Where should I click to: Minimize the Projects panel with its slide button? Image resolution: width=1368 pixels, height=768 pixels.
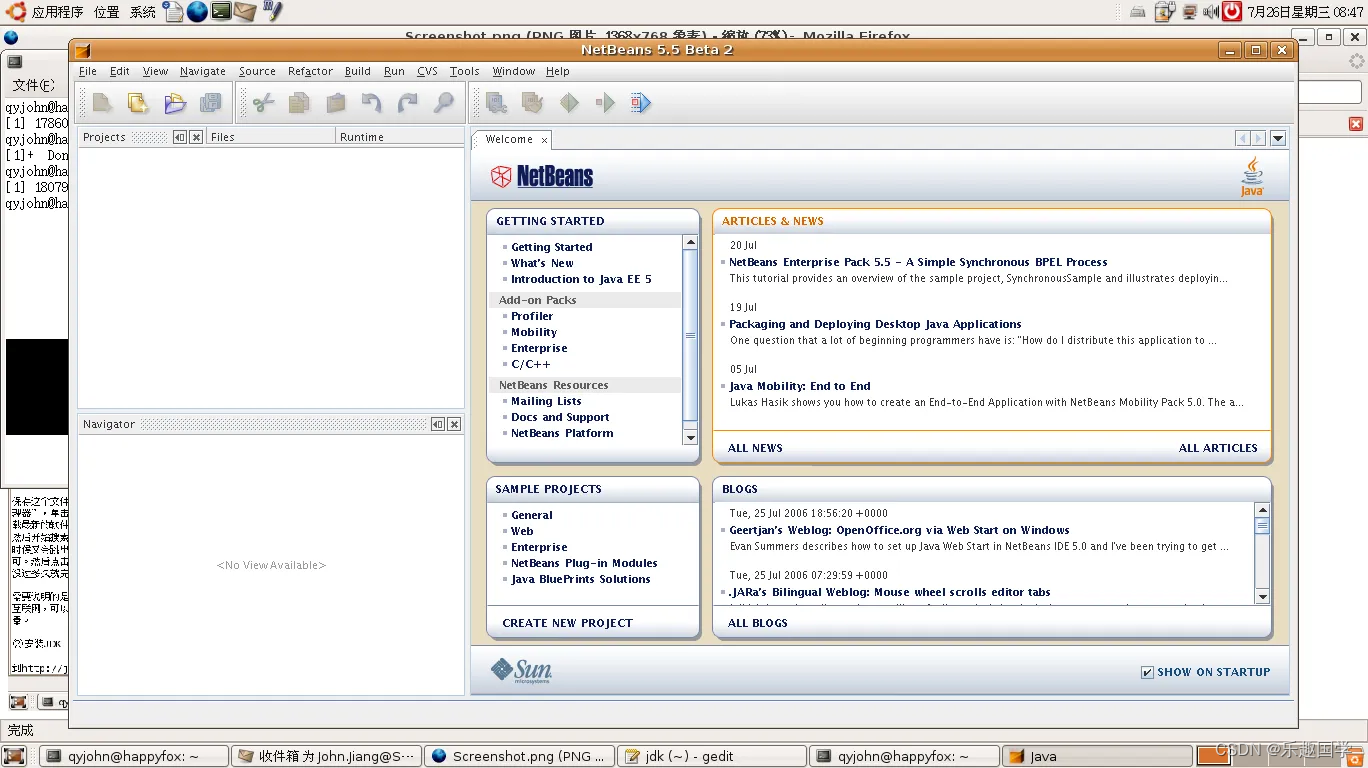pos(179,137)
